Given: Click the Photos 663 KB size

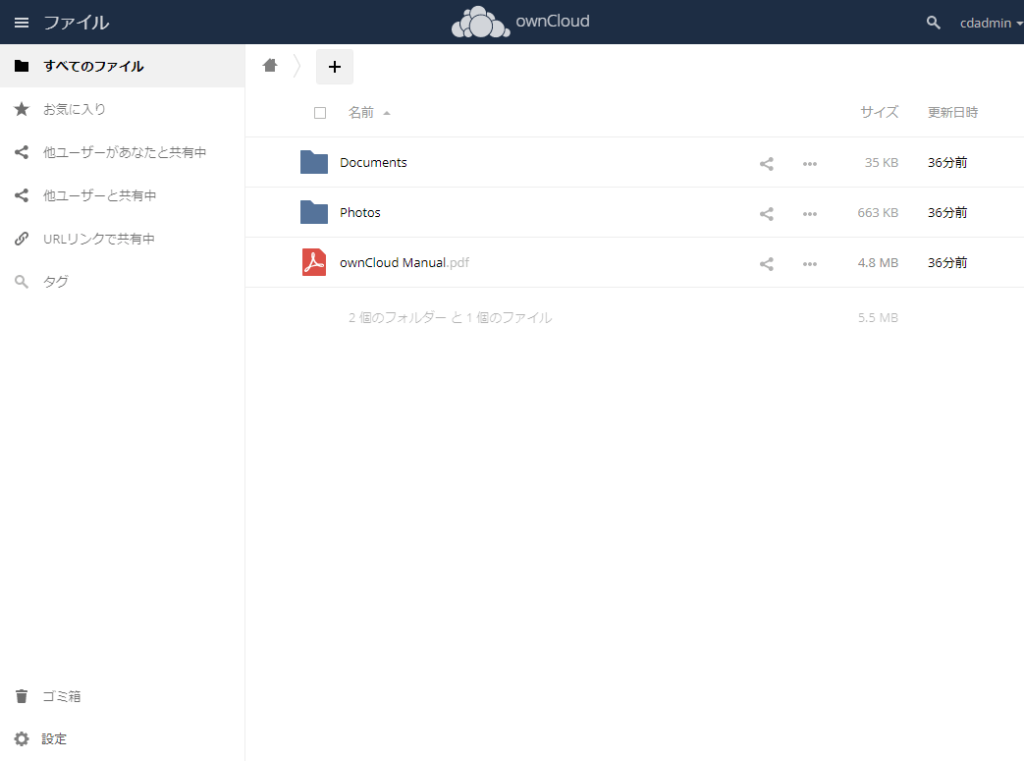Looking at the screenshot, I should click(x=877, y=213).
